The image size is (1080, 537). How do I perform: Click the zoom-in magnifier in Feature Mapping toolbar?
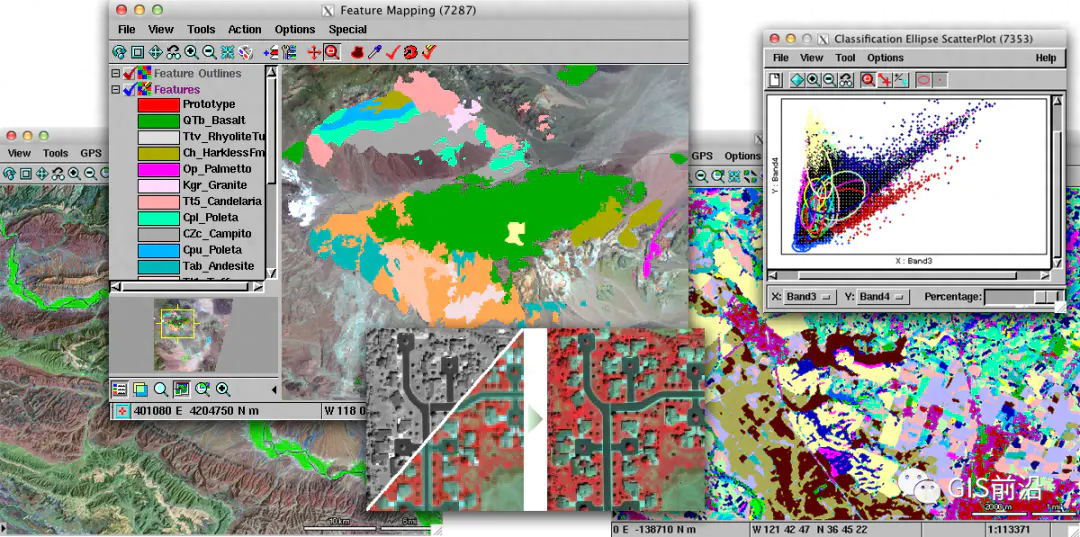point(192,52)
